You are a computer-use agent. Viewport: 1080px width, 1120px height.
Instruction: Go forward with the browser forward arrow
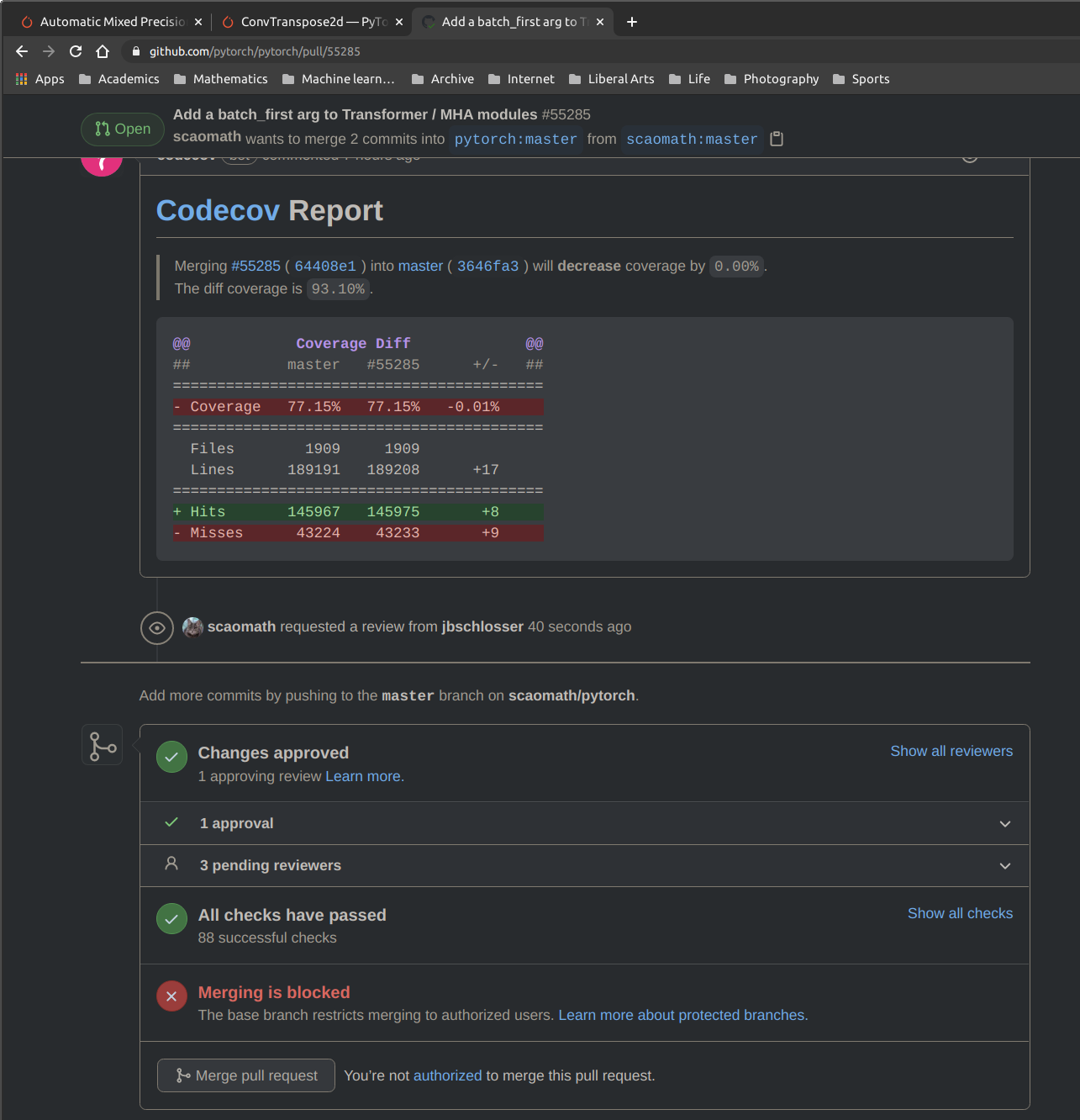(x=49, y=51)
